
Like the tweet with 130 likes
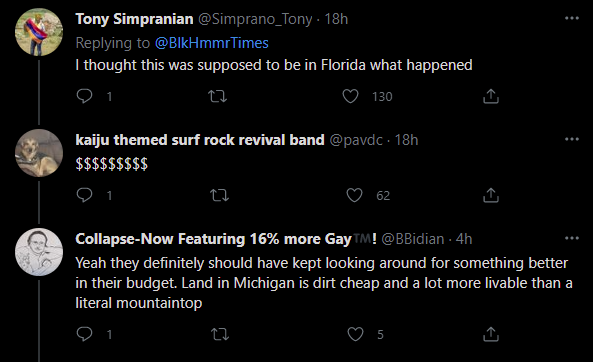point(351,96)
